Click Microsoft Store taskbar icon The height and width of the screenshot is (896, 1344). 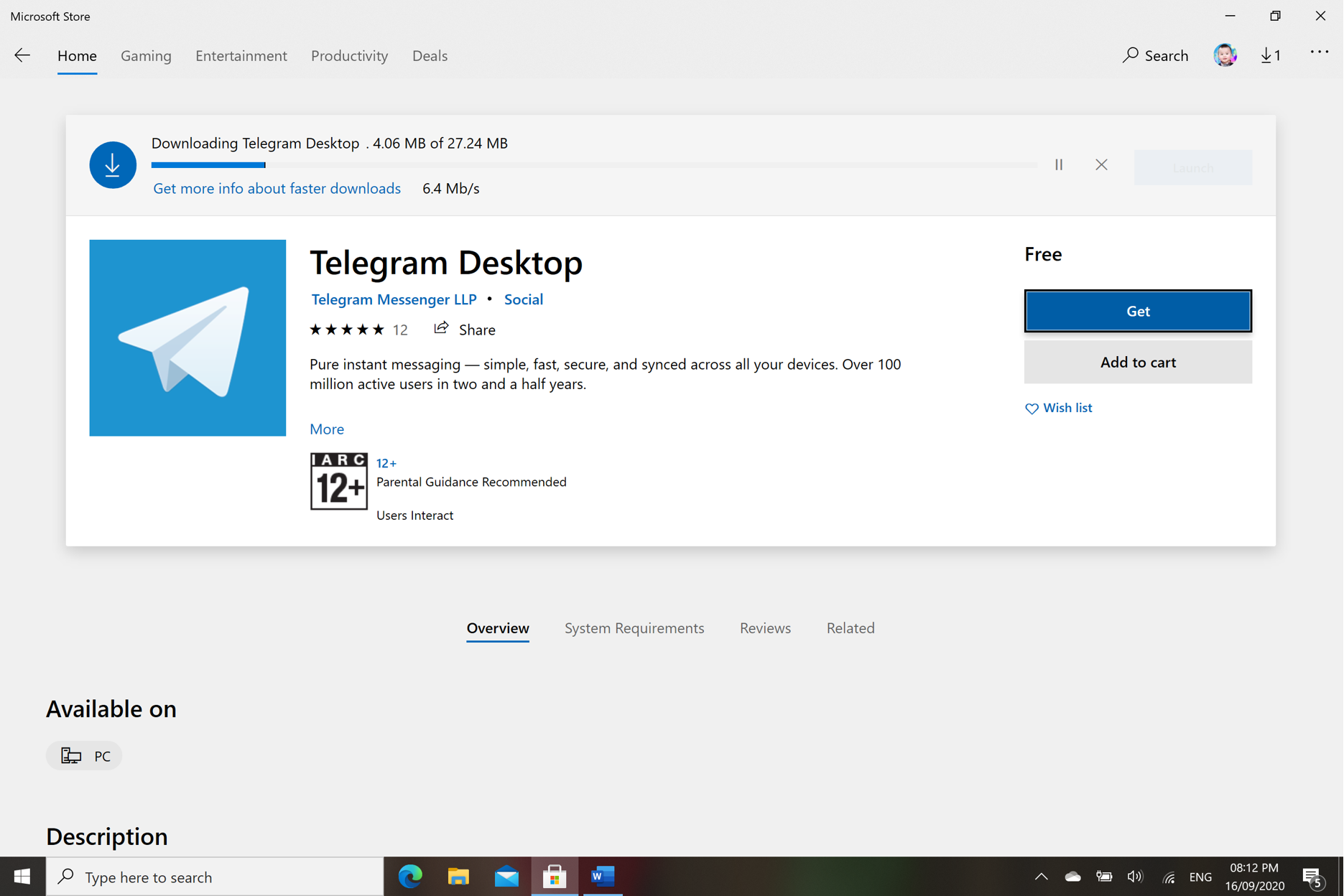(x=555, y=877)
